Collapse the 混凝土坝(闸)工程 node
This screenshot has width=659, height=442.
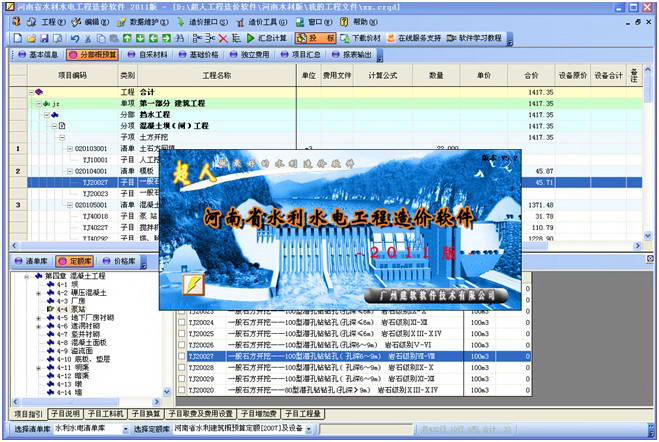(54, 126)
